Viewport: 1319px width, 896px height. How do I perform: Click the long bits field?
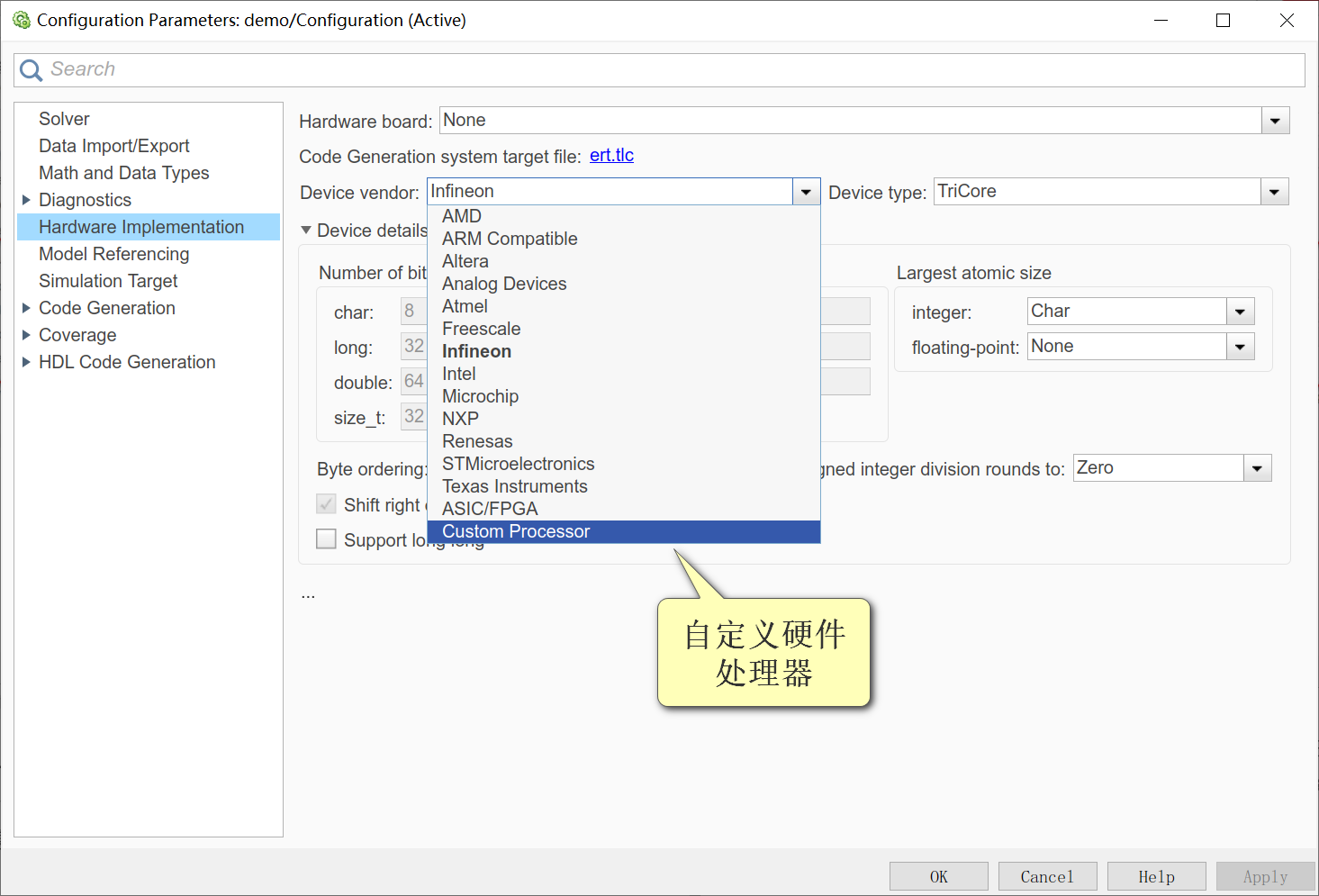pyautogui.click(x=414, y=347)
